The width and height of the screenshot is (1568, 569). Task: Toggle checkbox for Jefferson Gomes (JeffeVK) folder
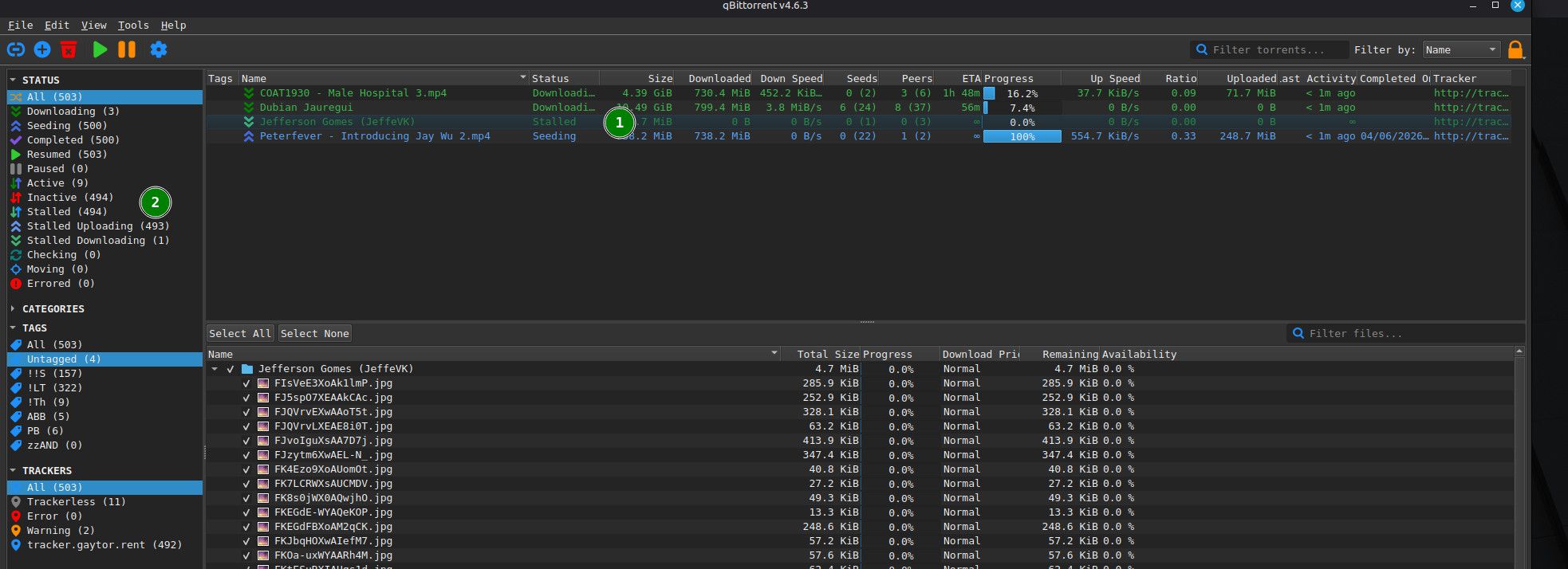(230, 369)
